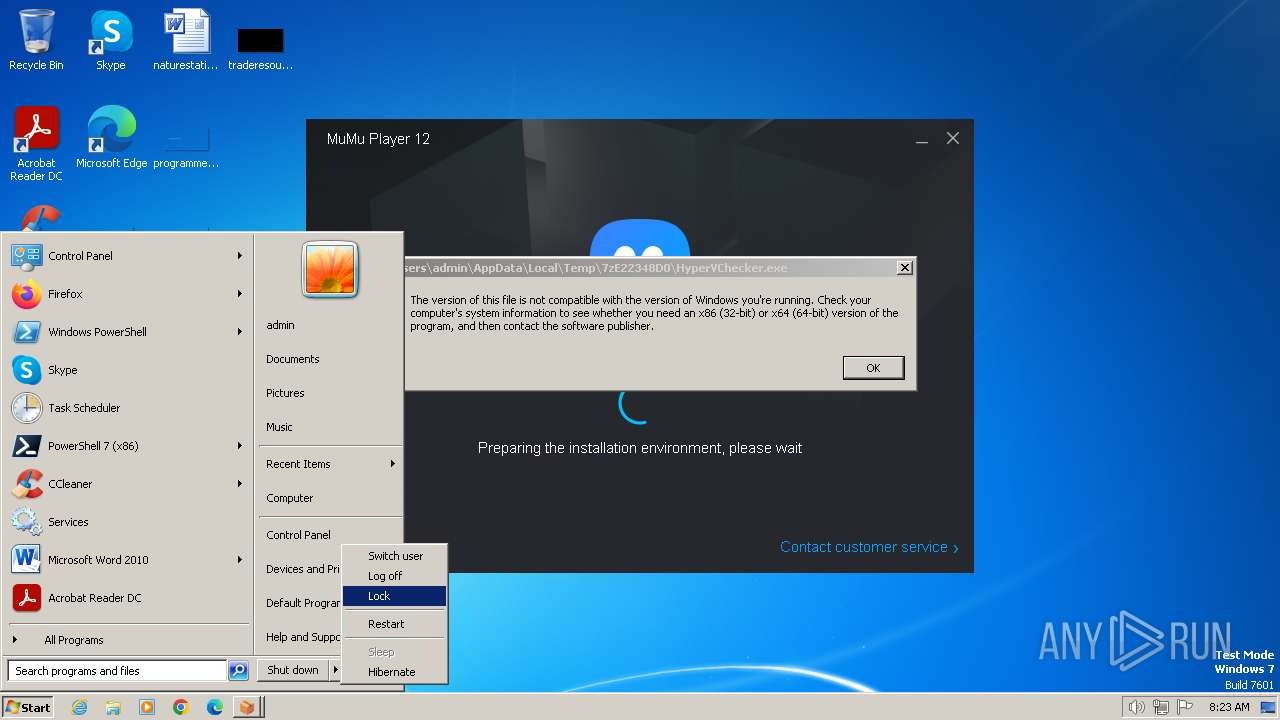The image size is (1280, 720).
Task: Launch Skype from Start menu list
Action: click(x=128, y=370)
